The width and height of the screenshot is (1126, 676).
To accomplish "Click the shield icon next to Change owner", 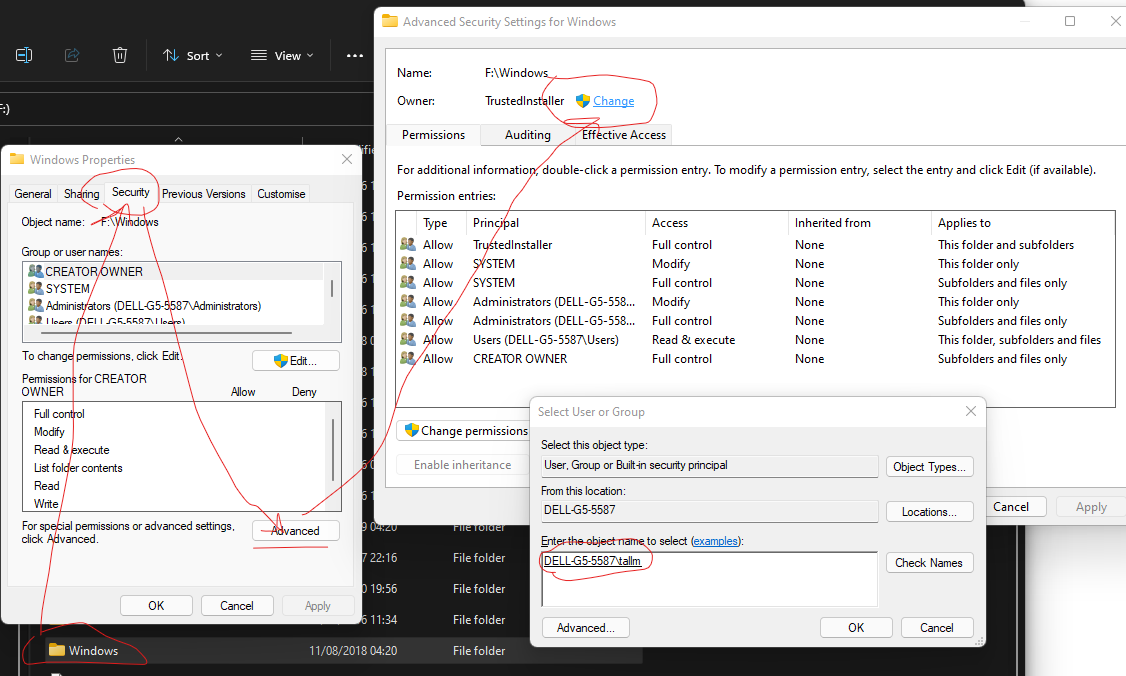I will (582, 101).
